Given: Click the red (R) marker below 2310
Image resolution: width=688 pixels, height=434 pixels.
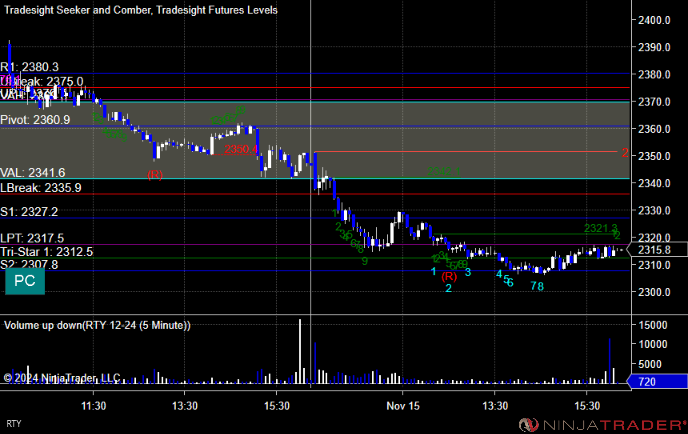Looking at the screenshot, I should pyautogui.click(x=449, y=276).
